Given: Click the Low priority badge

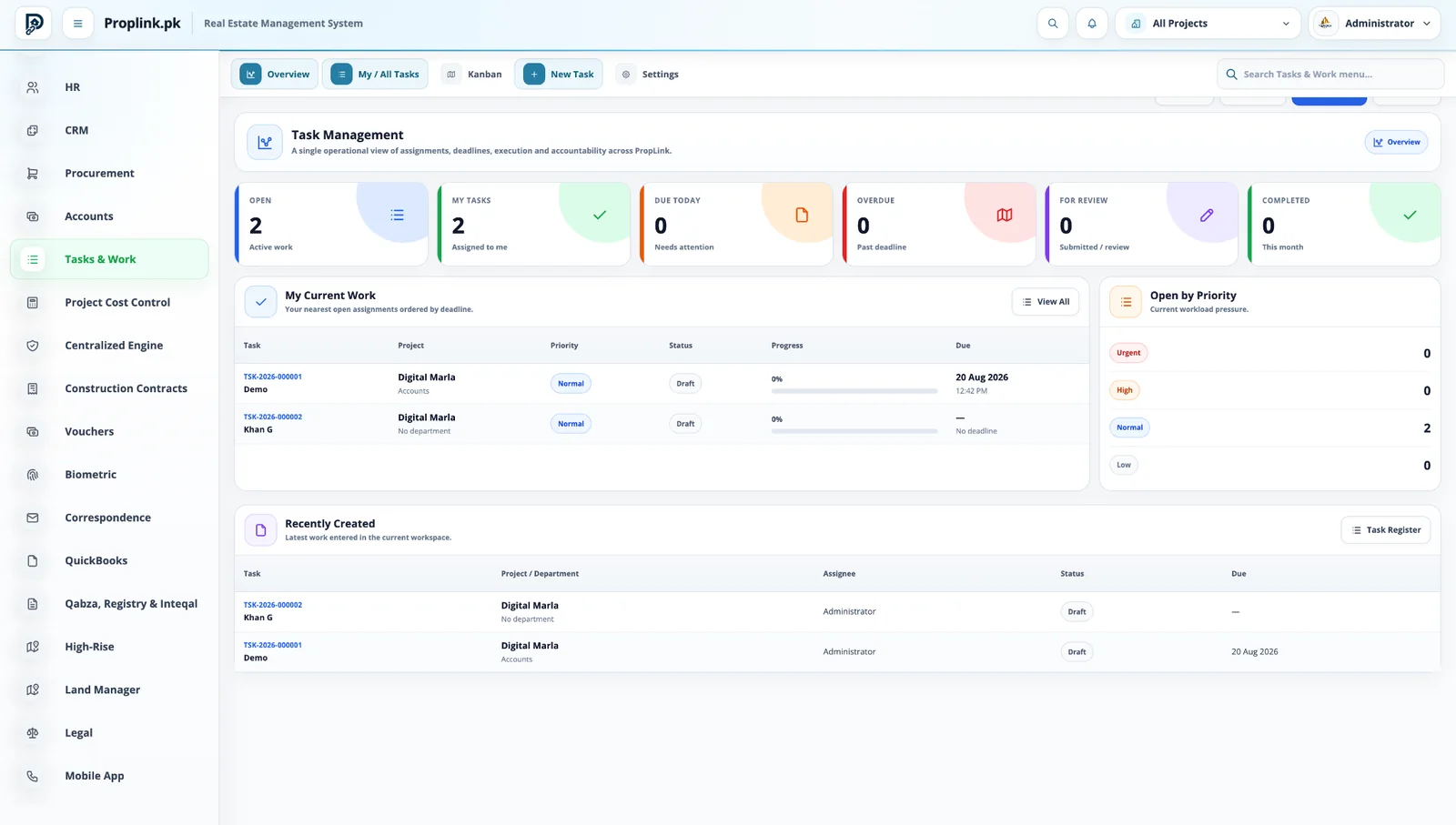Looking at the screenshot, I should (1124, 465).
